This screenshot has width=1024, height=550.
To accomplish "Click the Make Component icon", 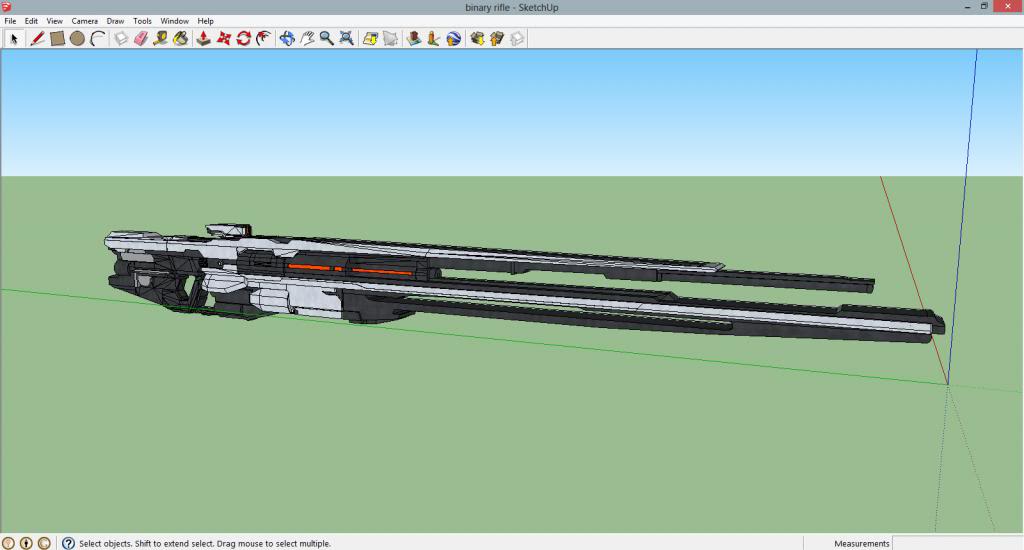I will pyautogui.click(x=121, y=39).
